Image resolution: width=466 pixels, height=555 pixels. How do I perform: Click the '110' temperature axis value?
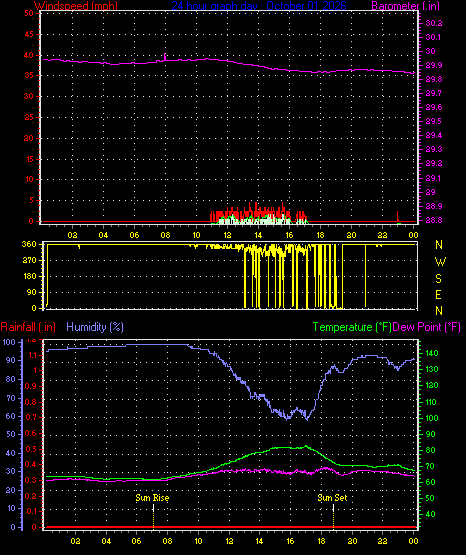(432, 402)
